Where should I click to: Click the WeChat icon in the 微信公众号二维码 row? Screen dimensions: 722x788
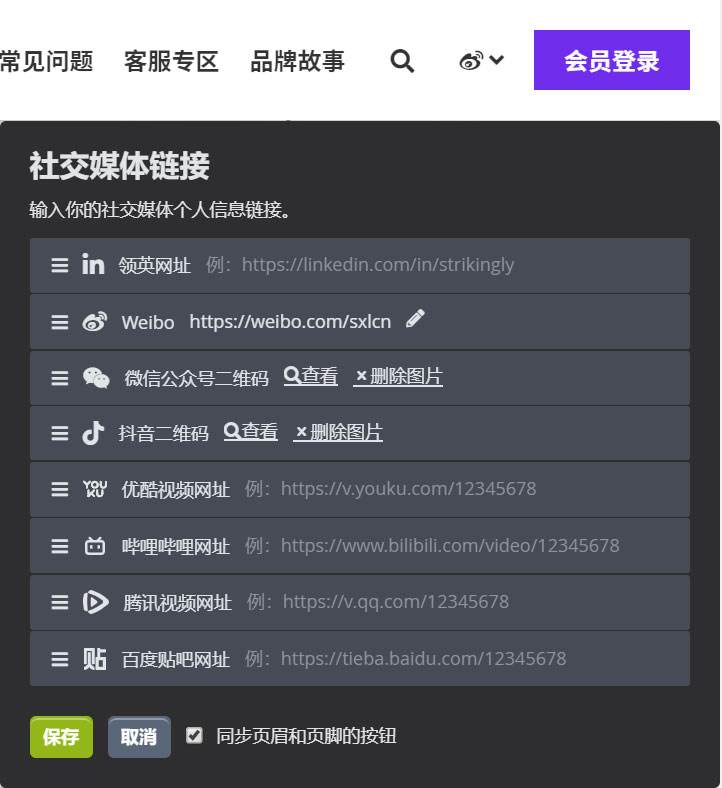pos(96,378)
